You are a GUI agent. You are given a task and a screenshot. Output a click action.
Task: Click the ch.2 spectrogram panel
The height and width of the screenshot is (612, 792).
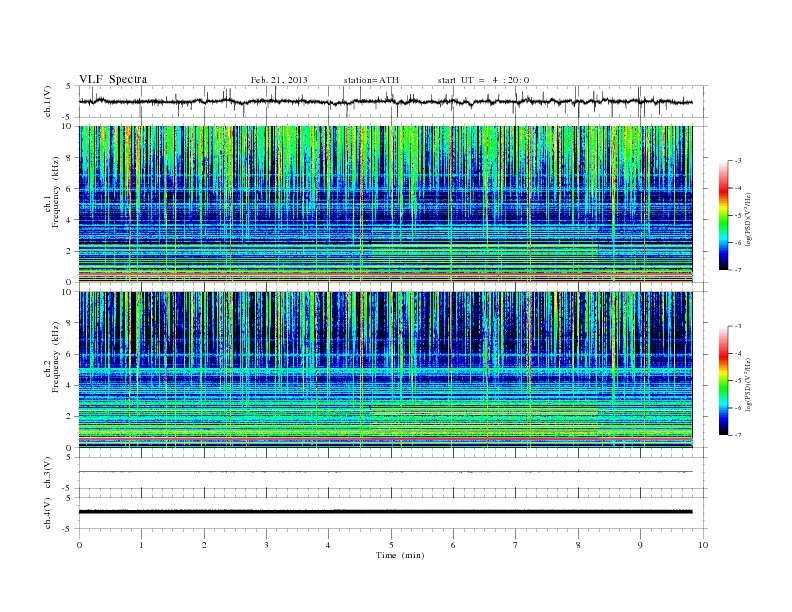386,370
